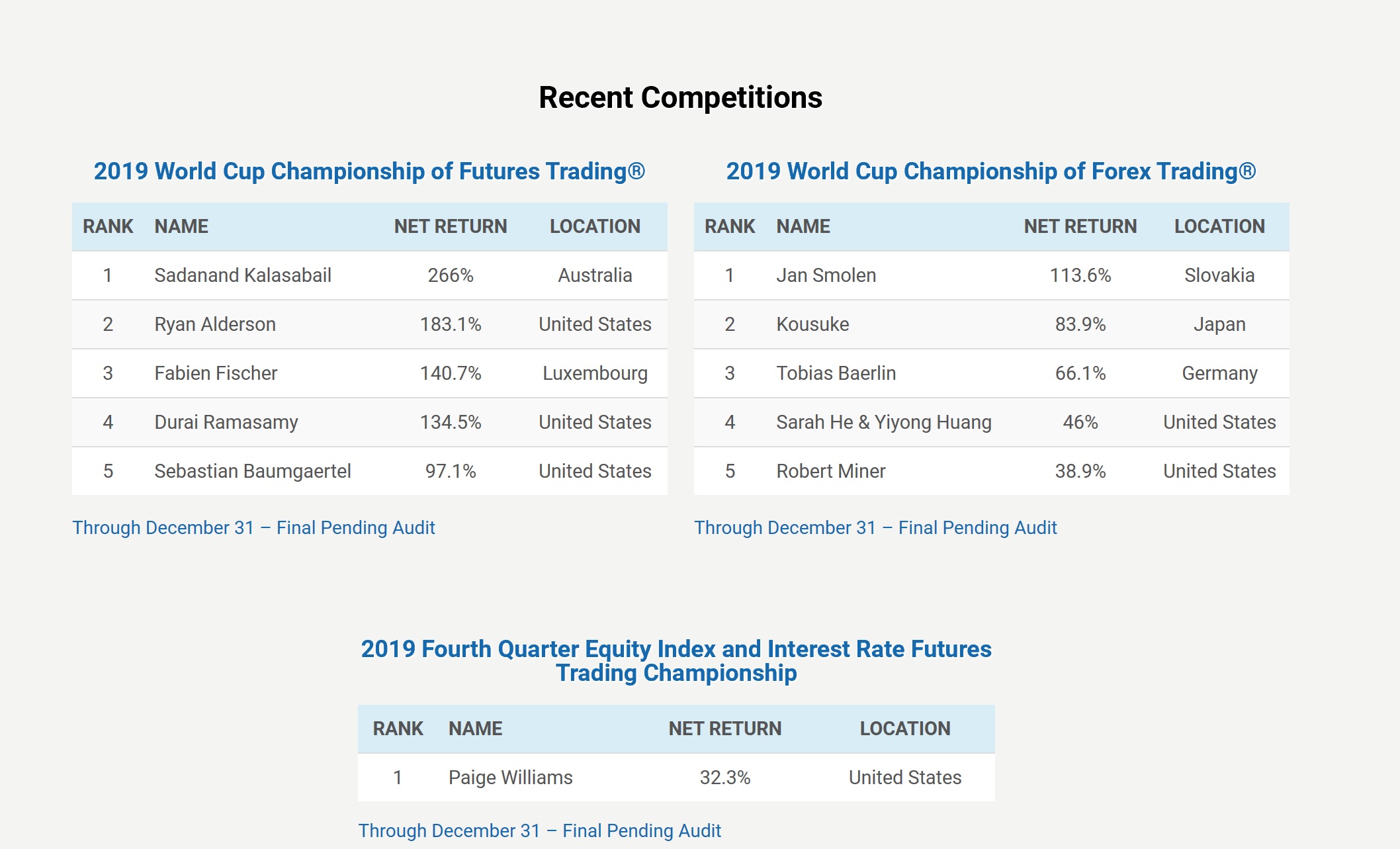
Task: Open the 2019 World Cup Championship of Forex Trading link
Action: (x=991, y=171)
